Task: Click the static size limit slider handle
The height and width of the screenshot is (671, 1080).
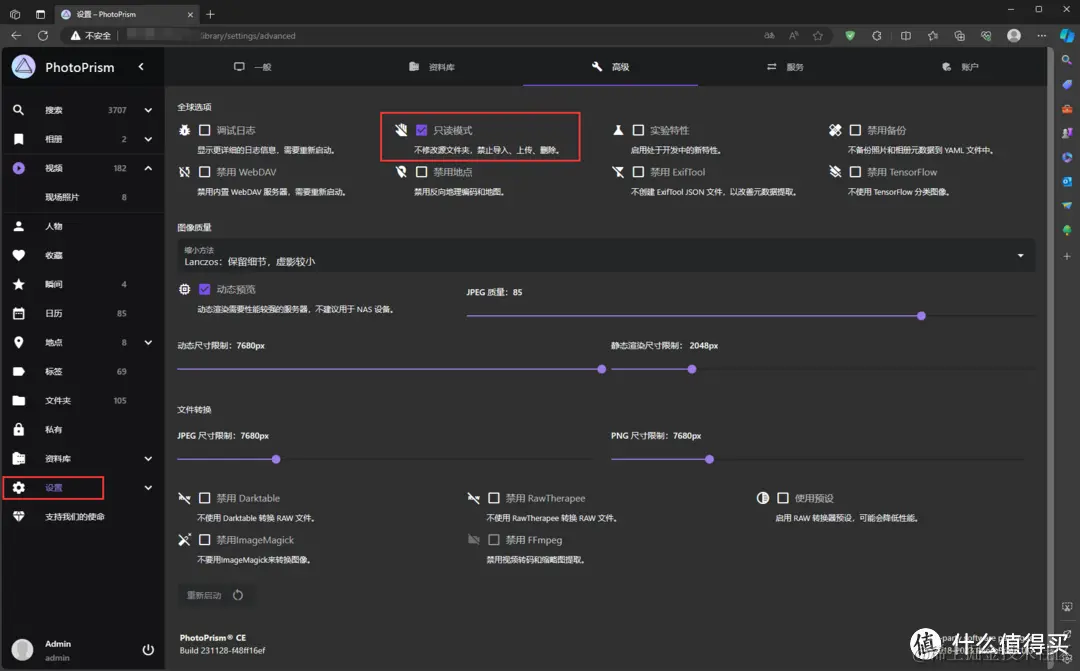Action: 692,369
